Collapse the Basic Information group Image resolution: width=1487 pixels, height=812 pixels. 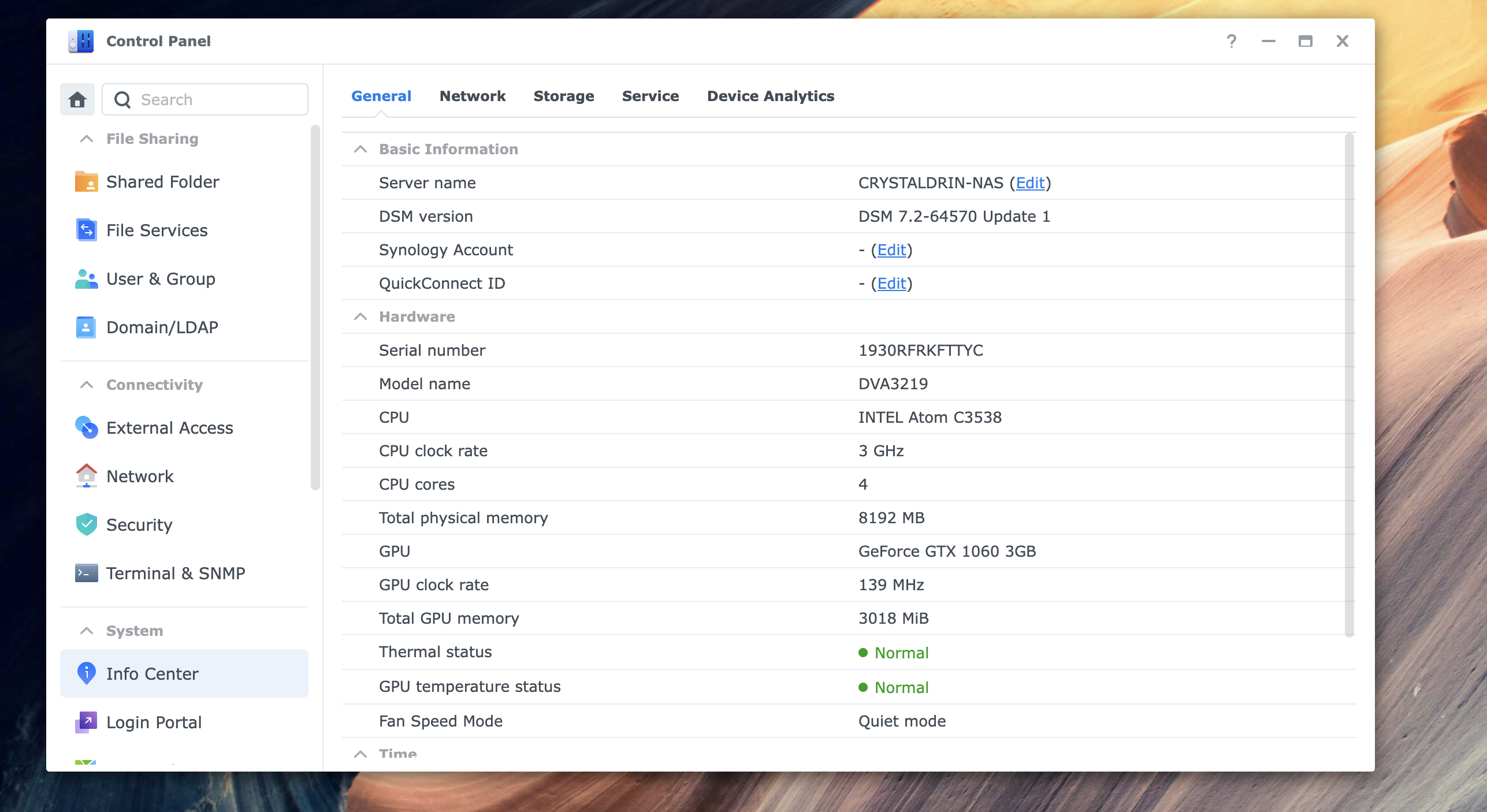point(360,149)
